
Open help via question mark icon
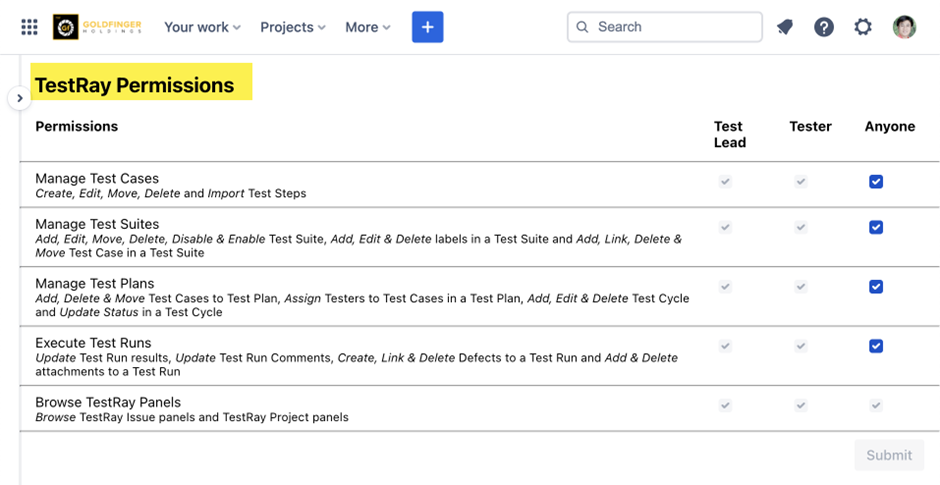[824, 27]
